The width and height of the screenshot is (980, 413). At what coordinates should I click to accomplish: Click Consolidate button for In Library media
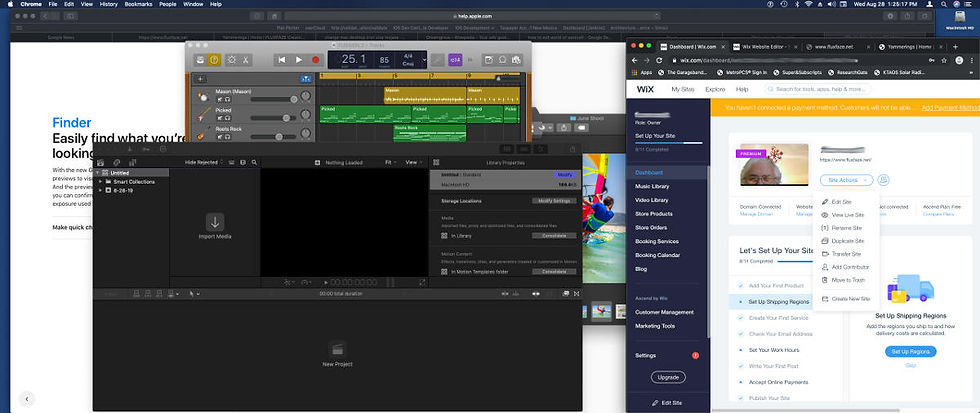(x=554, y=236)
